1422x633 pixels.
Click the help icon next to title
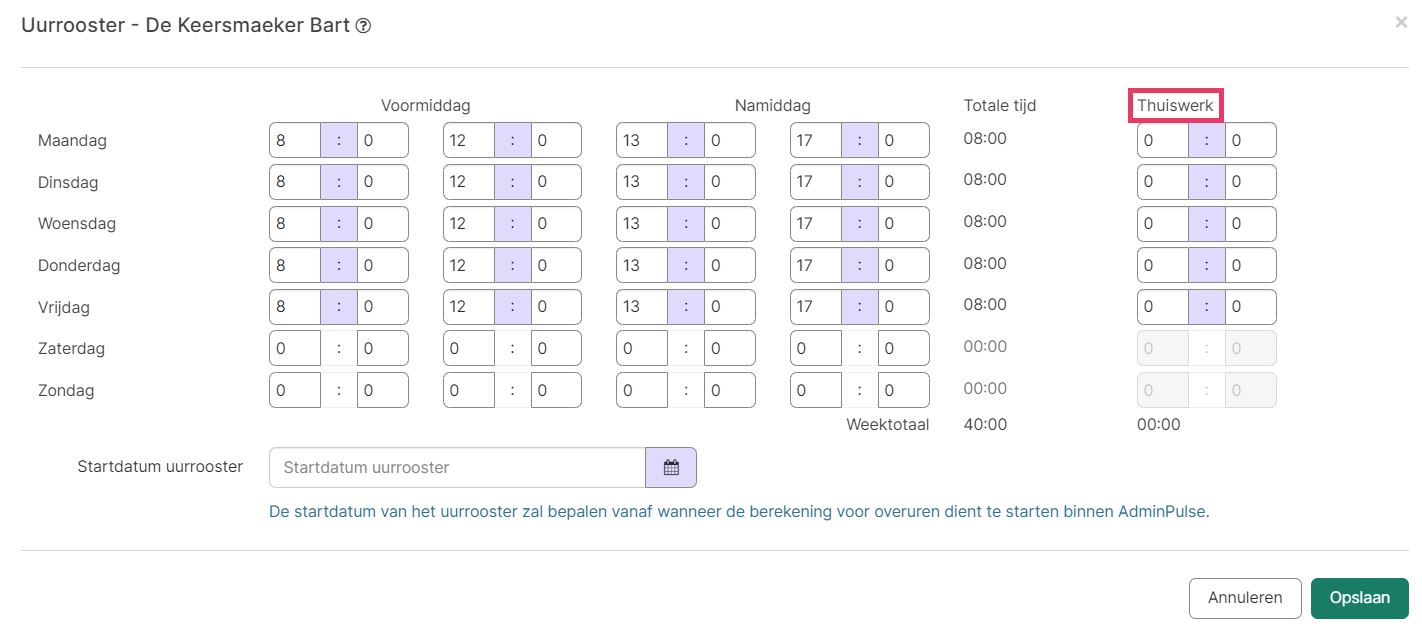point(364,26)
